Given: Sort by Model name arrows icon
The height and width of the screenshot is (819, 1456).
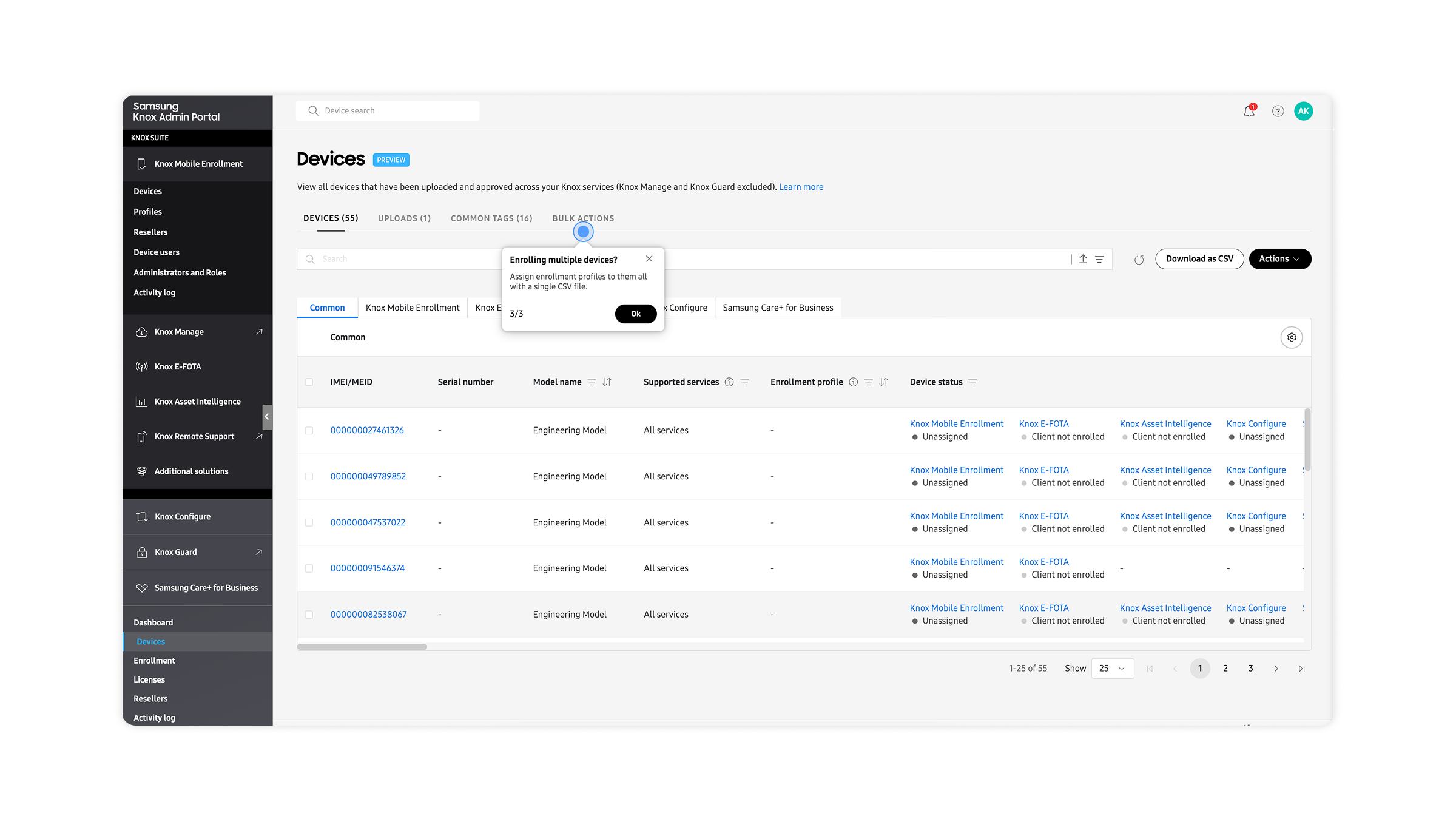Looking at the screenshot, I should [607, 382].
